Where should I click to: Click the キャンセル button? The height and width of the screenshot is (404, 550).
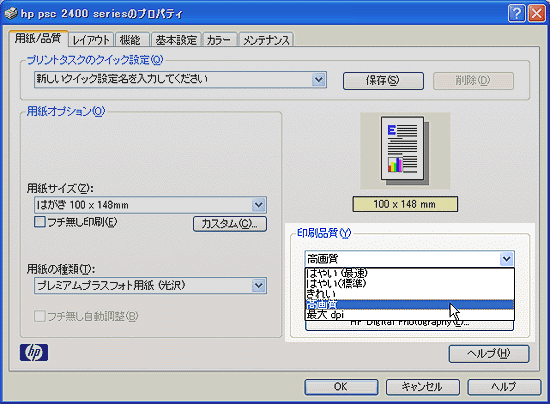pyautogui.click(x=423, y=387)
